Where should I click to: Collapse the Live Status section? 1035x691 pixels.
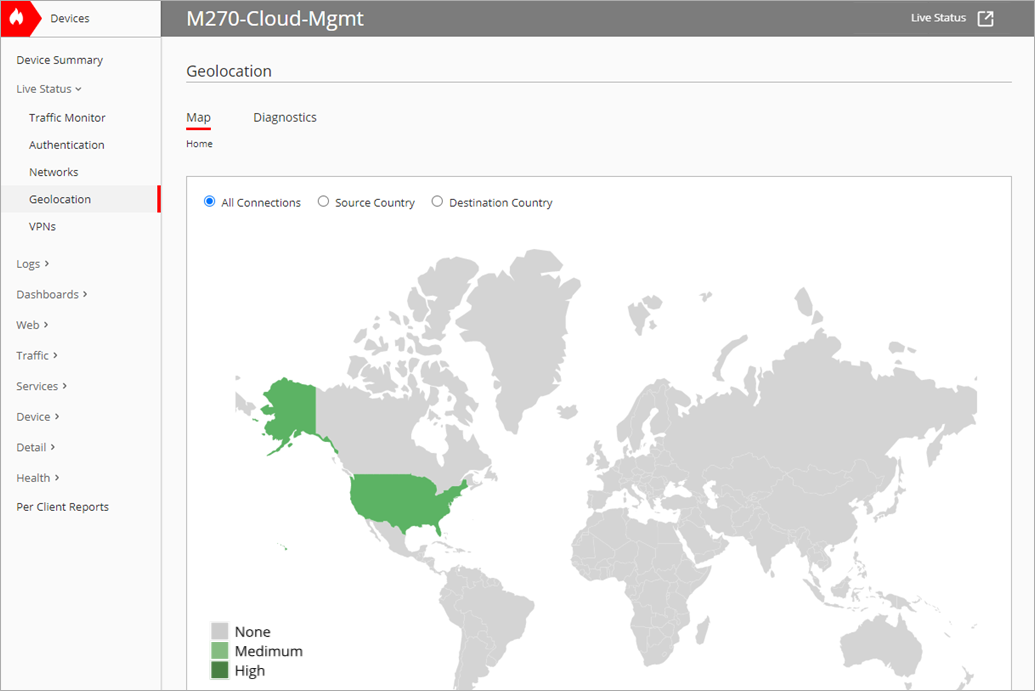pos(47,88)
